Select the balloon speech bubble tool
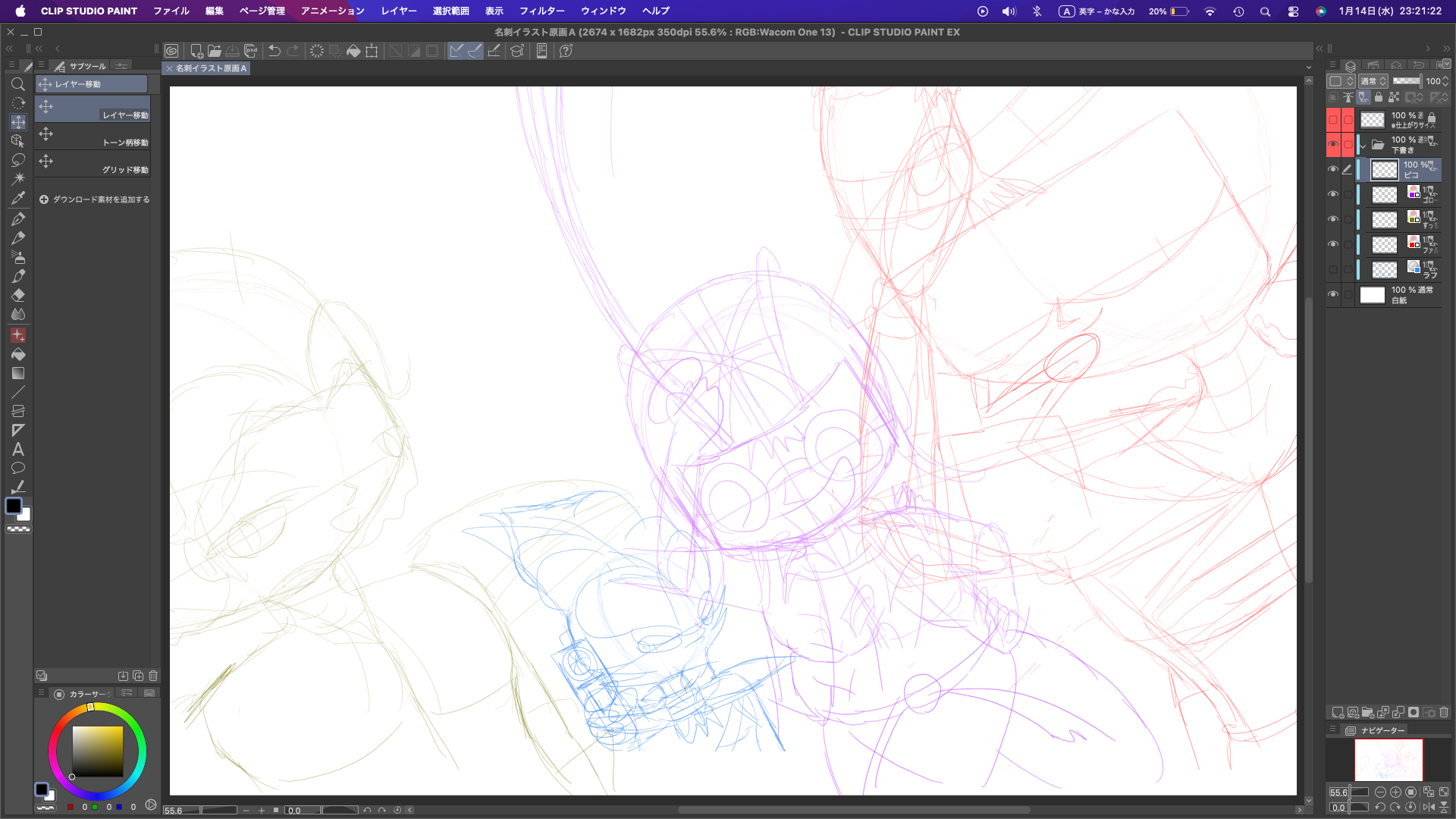Viewport: 1456px width, 819px height. coord(18,468)
